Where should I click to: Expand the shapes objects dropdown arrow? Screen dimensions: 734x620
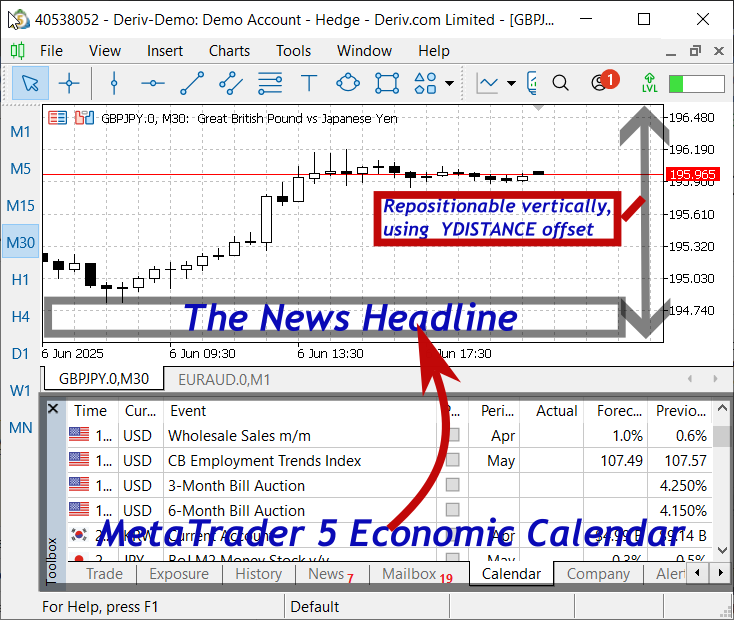(449, 84)
